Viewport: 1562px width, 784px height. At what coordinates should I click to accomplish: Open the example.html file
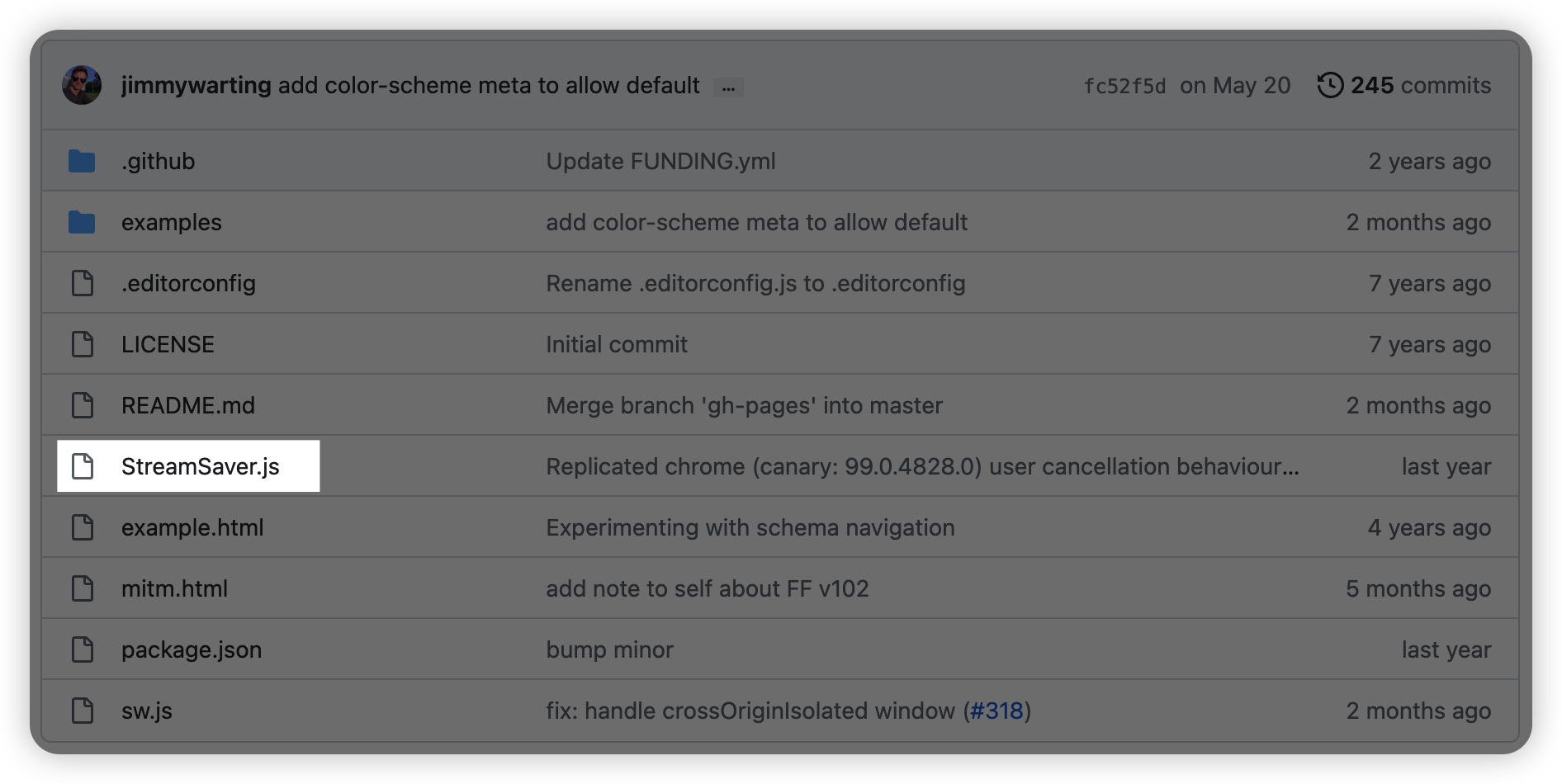192,527
